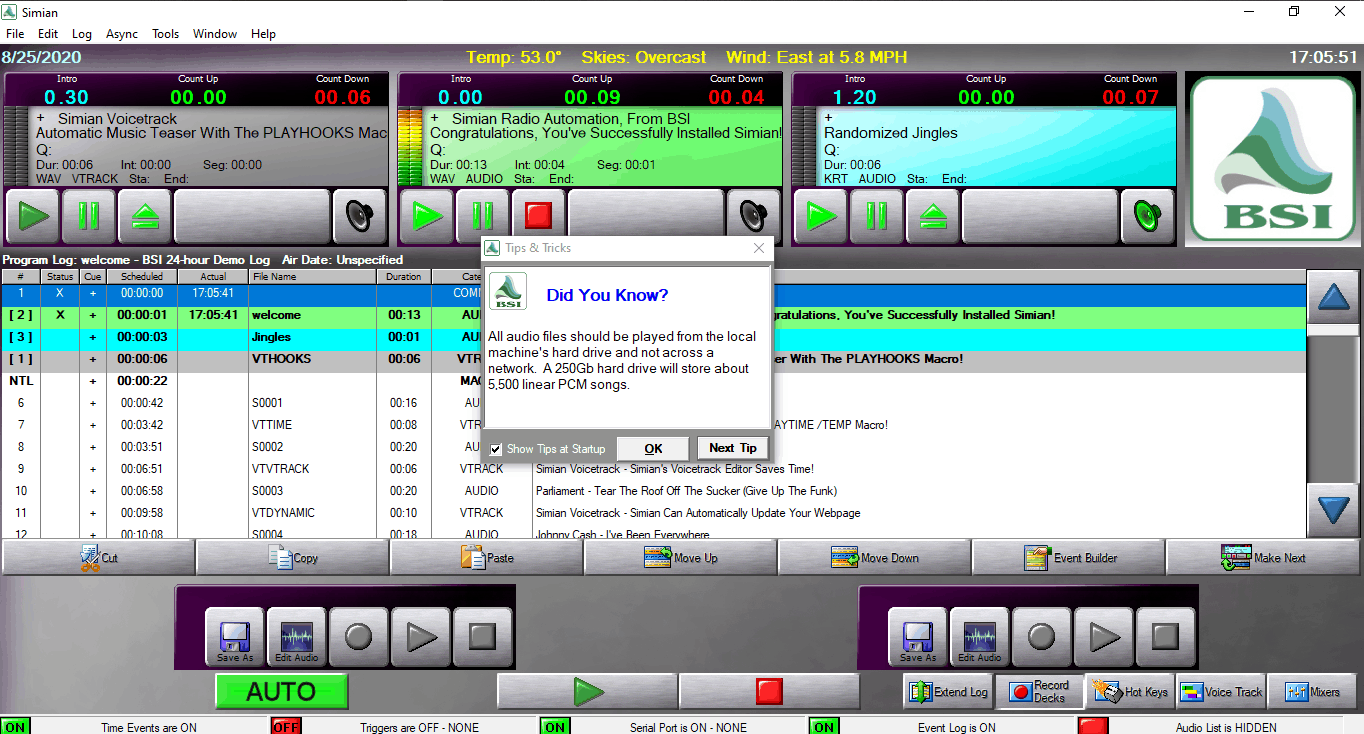Screen dimensions: 1364x734
Task: Click Next Tip in the dialog
Action: [x=733, y=448]
